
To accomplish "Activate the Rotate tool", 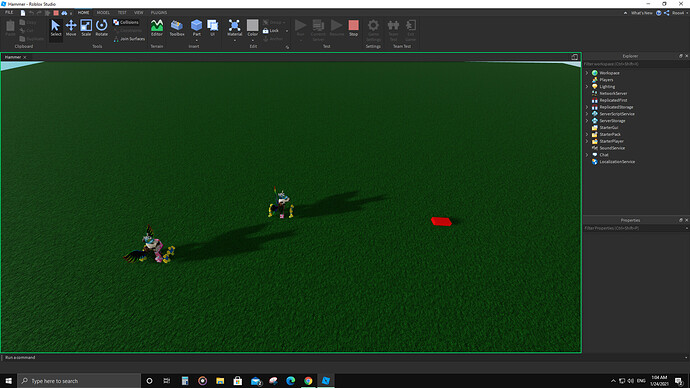I will pos(102,28).
